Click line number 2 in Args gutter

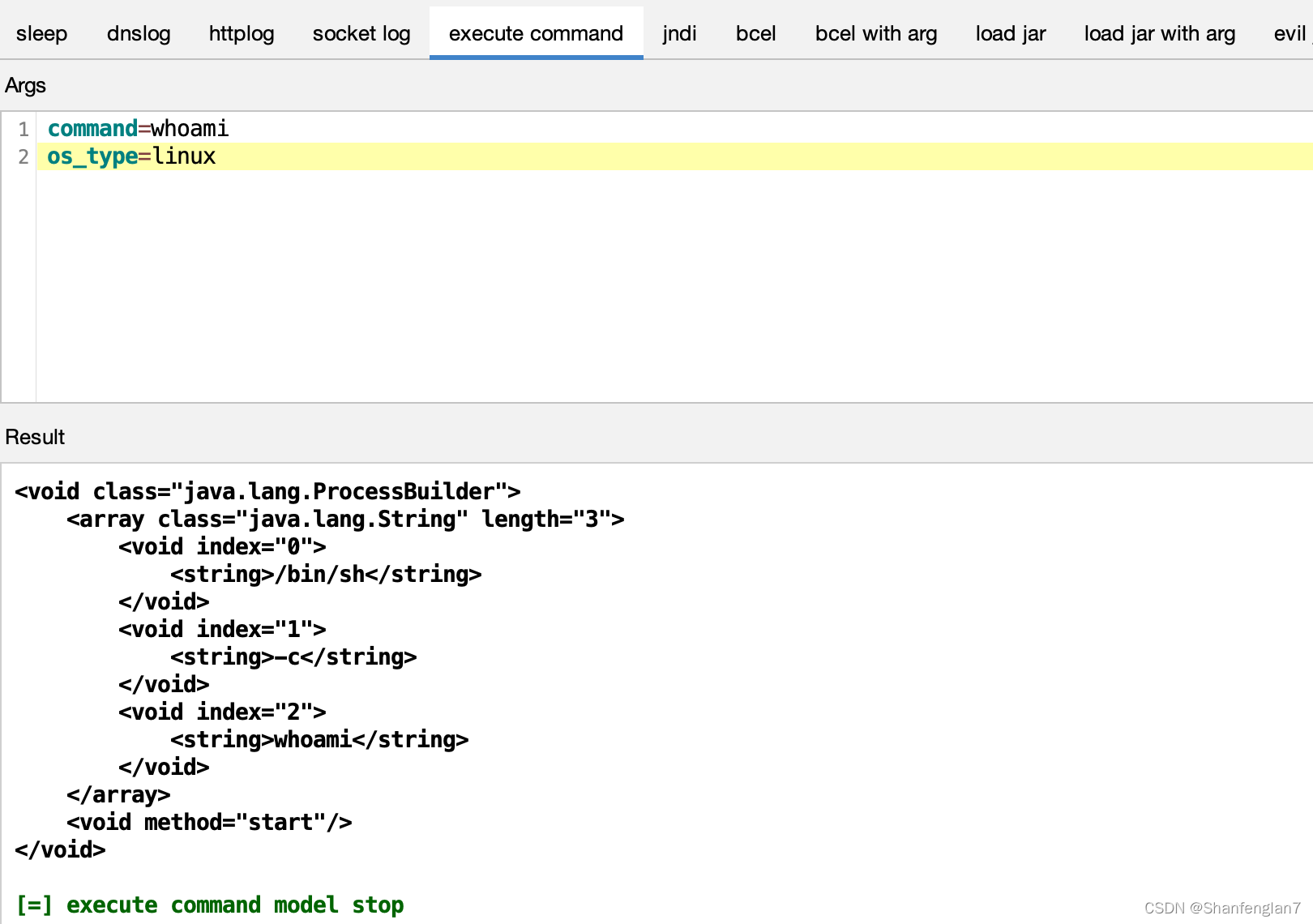click(x=24, y=156)
